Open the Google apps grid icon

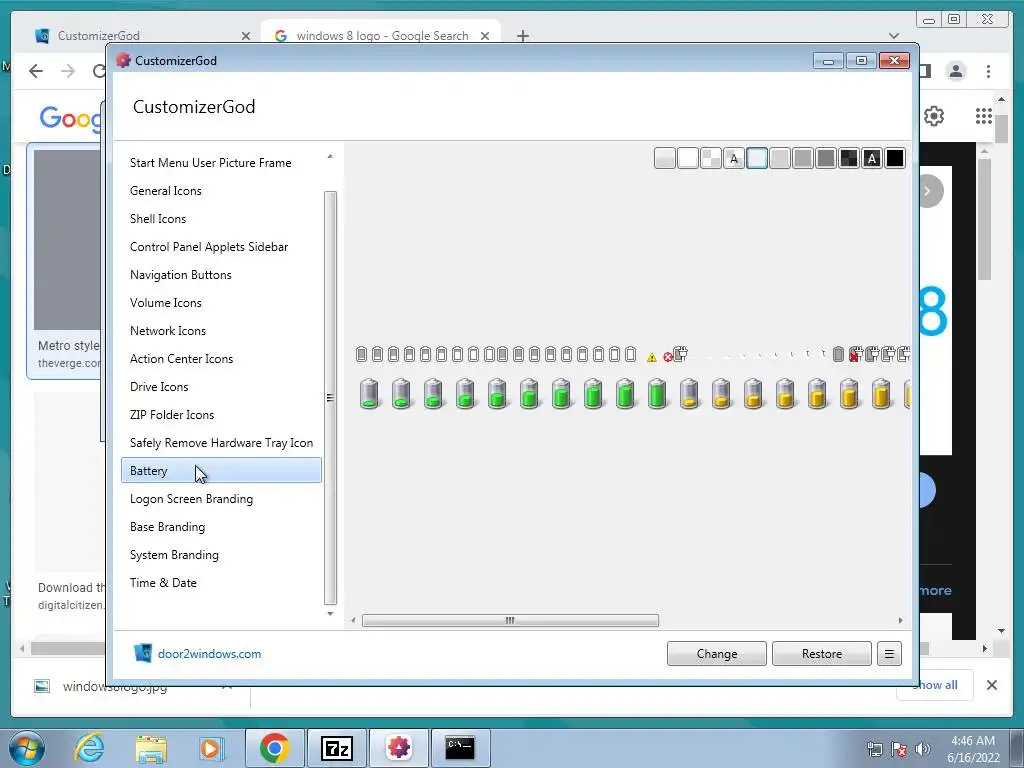click(984, 116)
